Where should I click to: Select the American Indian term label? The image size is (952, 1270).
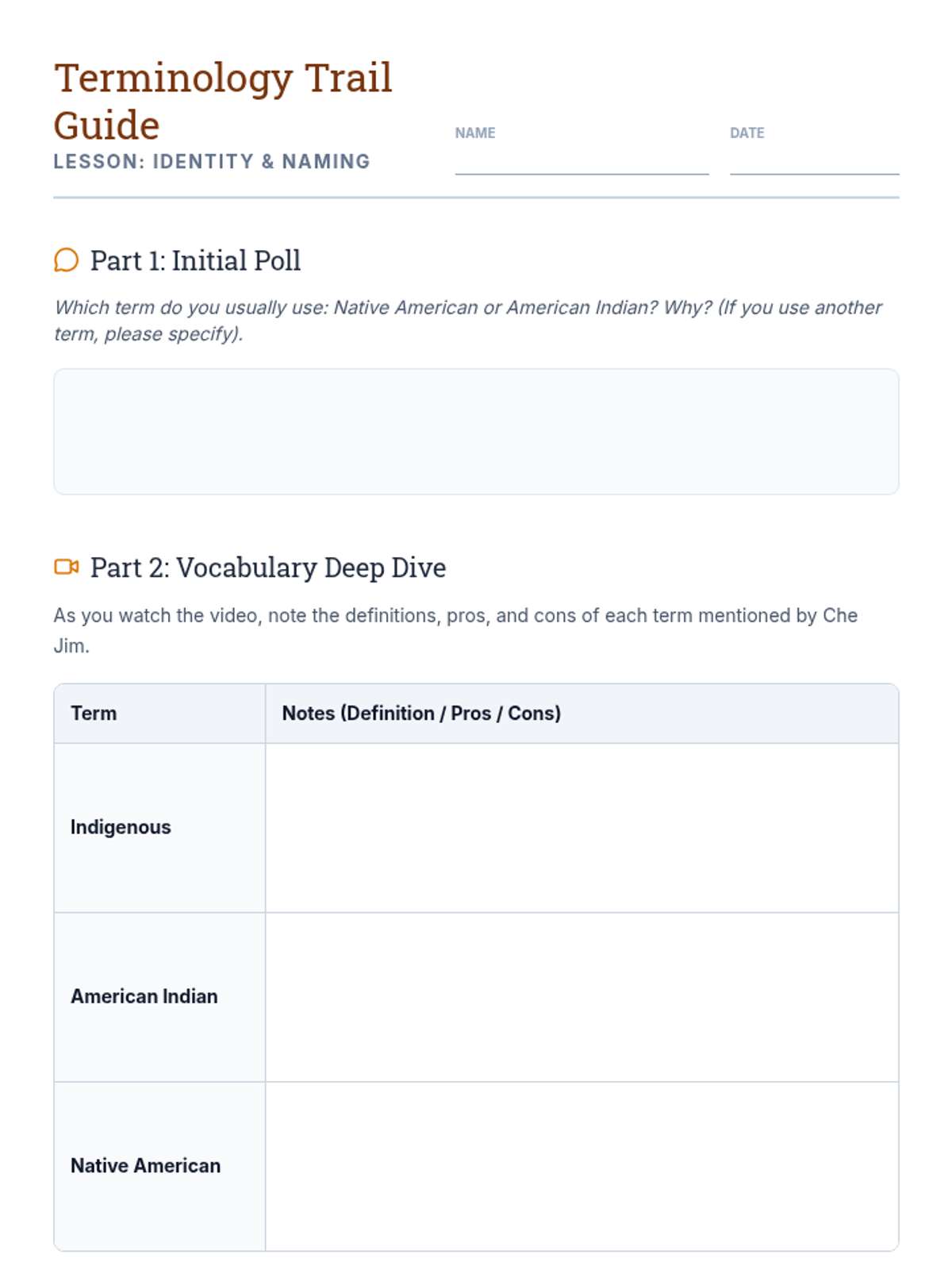(x=144, y=996)
